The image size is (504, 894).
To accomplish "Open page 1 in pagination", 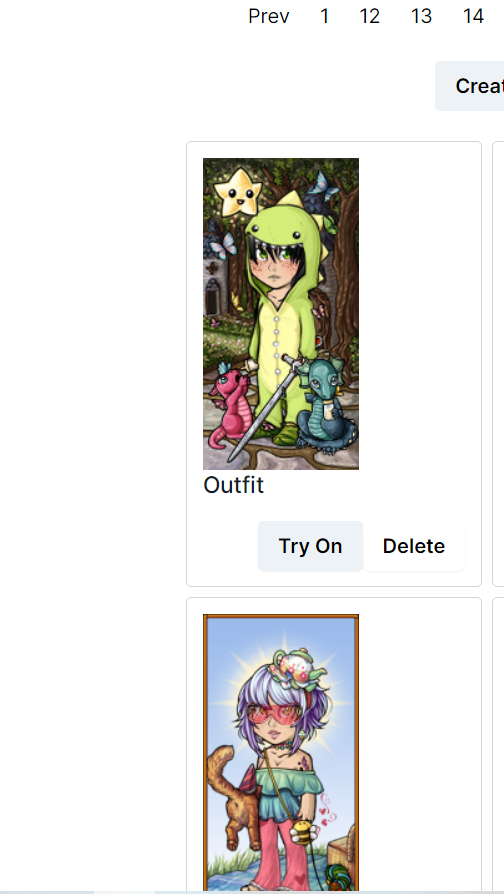I will [x=324, y=17].
